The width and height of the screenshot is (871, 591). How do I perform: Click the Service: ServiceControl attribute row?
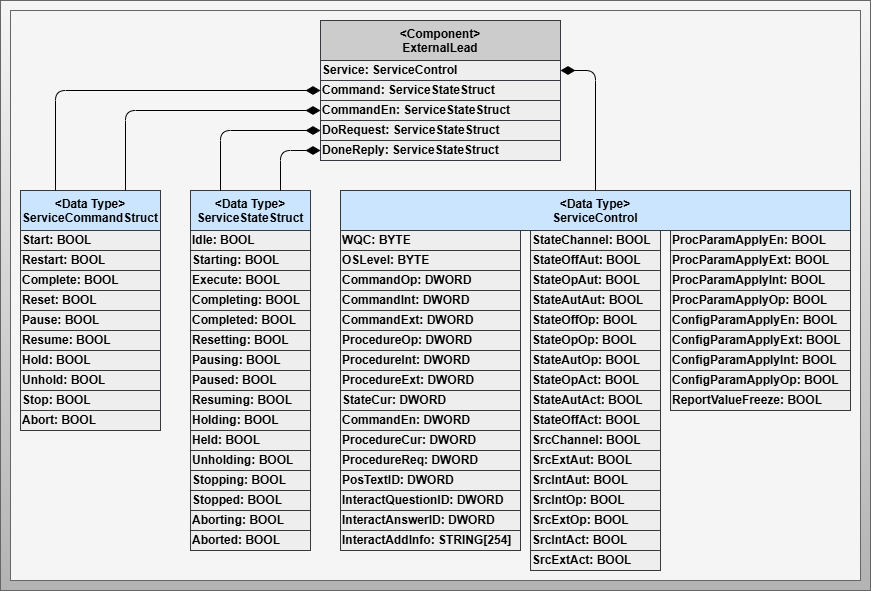440,70
